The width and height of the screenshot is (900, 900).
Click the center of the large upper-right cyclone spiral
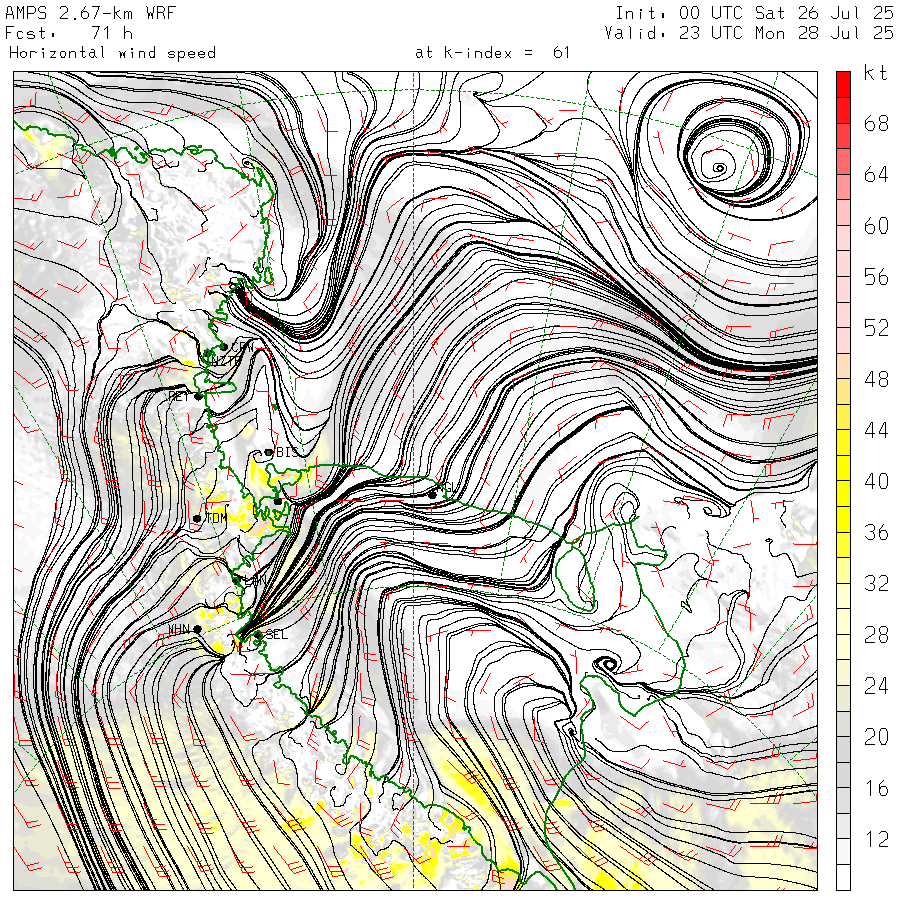[x=719, y=168]
